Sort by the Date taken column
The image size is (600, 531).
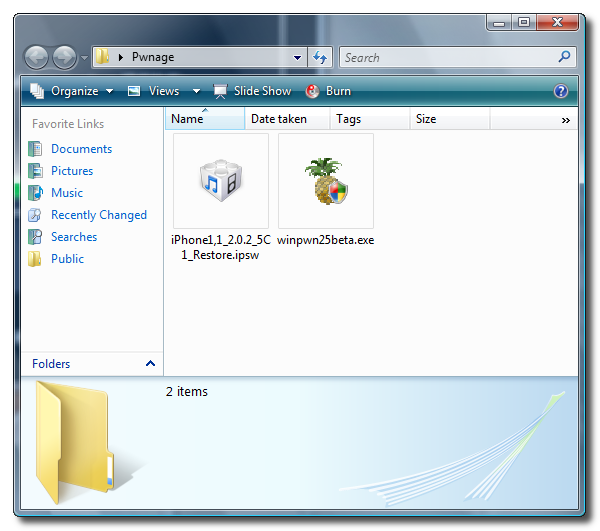(x=287, y=119)
